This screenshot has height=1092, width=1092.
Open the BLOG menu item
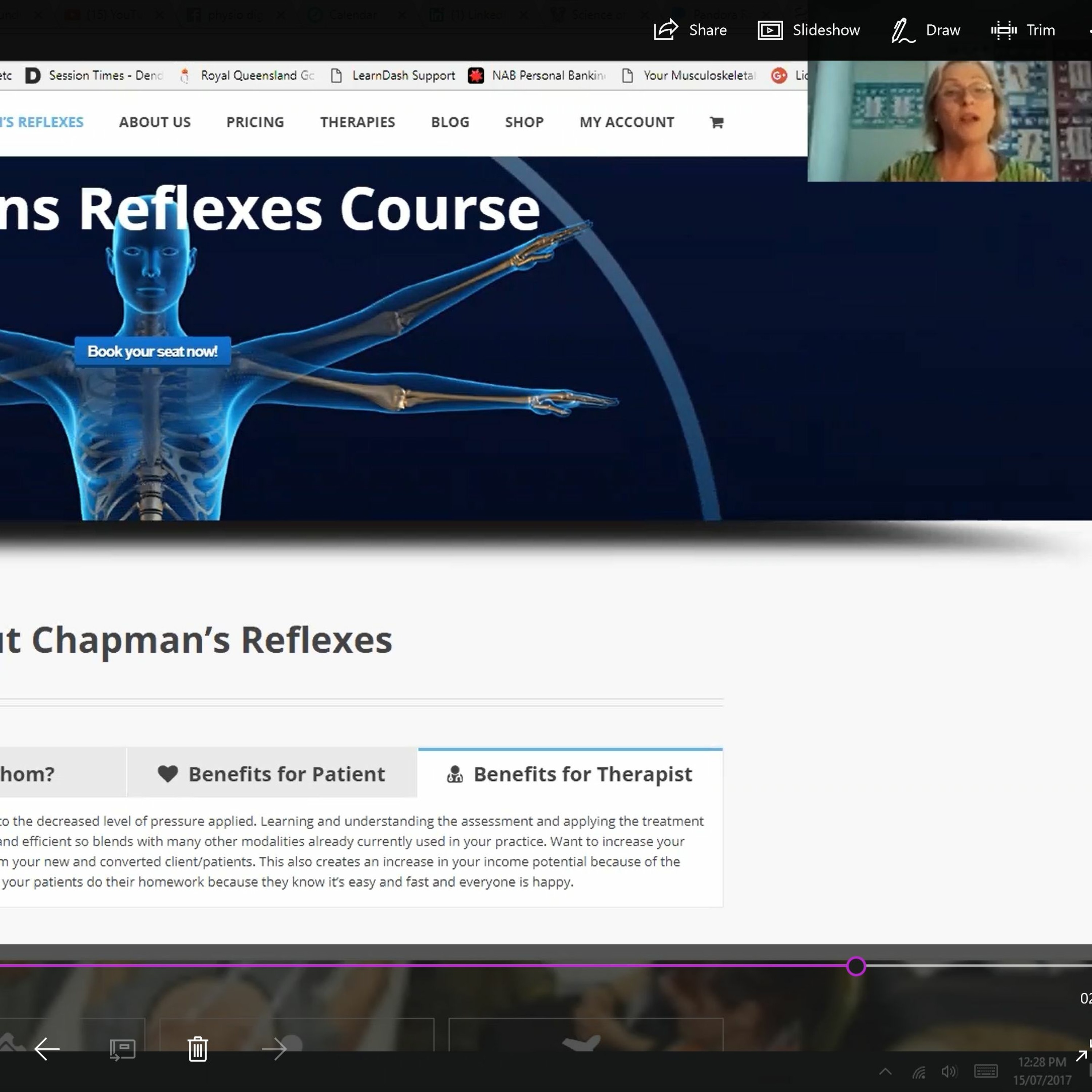(x=450, y=122)
